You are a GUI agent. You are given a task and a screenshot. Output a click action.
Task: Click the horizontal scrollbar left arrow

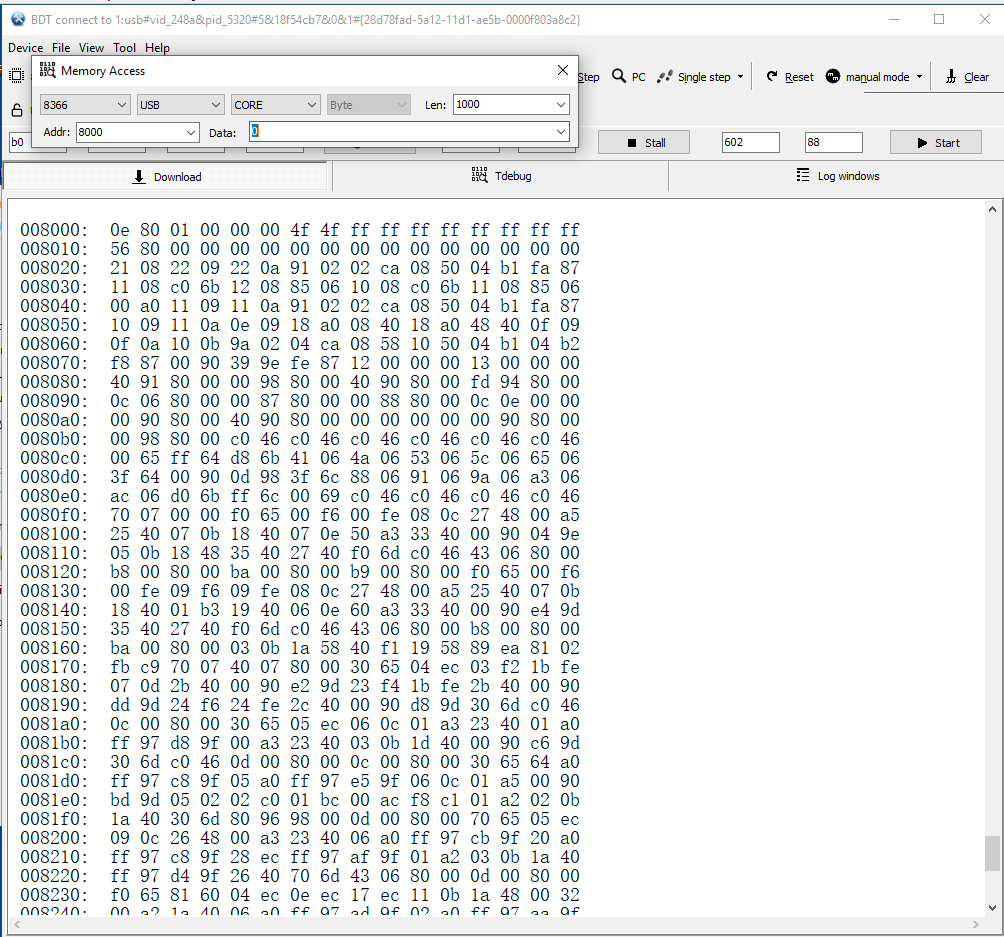pyautogui.click(x=17, y=924)
